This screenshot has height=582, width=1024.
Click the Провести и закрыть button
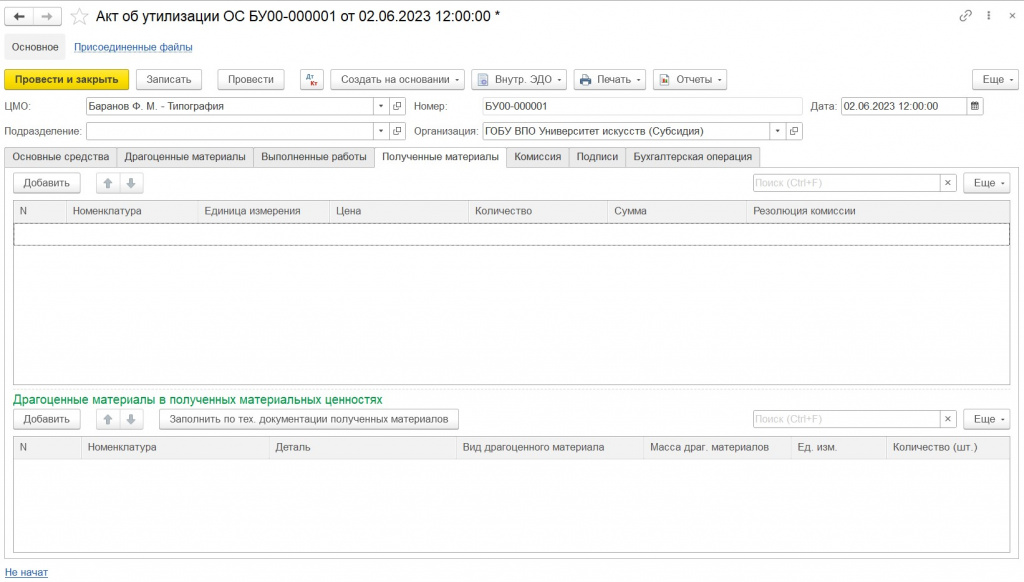point(67,80)
